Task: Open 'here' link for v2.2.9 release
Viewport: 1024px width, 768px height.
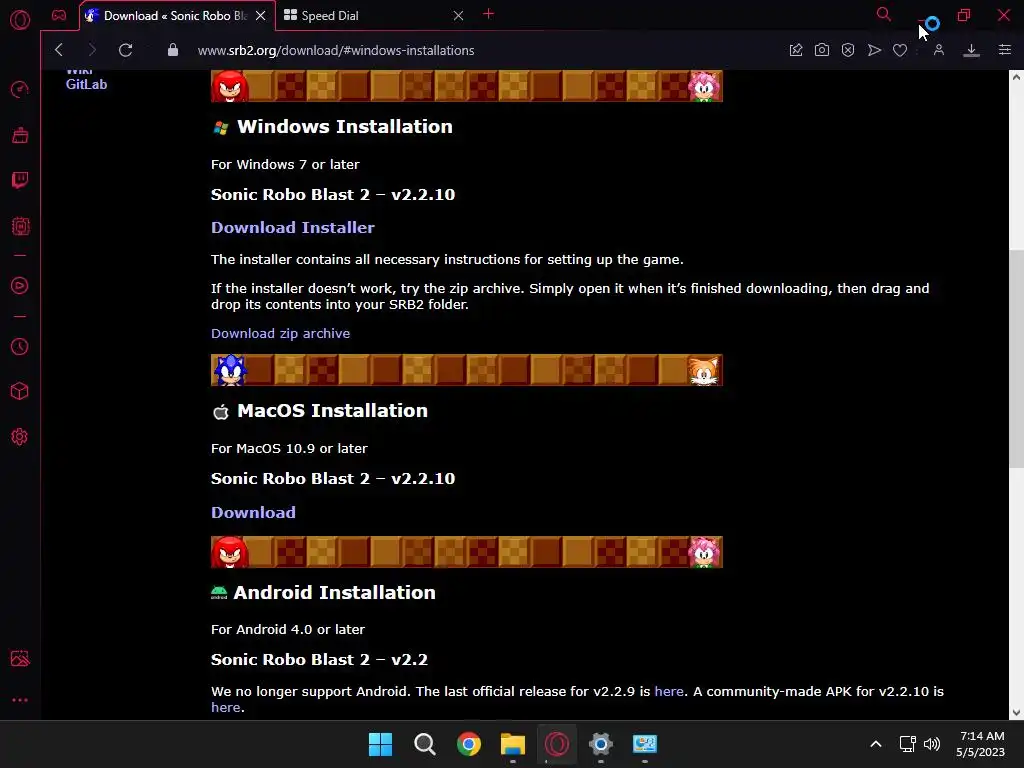Action: [669, 691]
